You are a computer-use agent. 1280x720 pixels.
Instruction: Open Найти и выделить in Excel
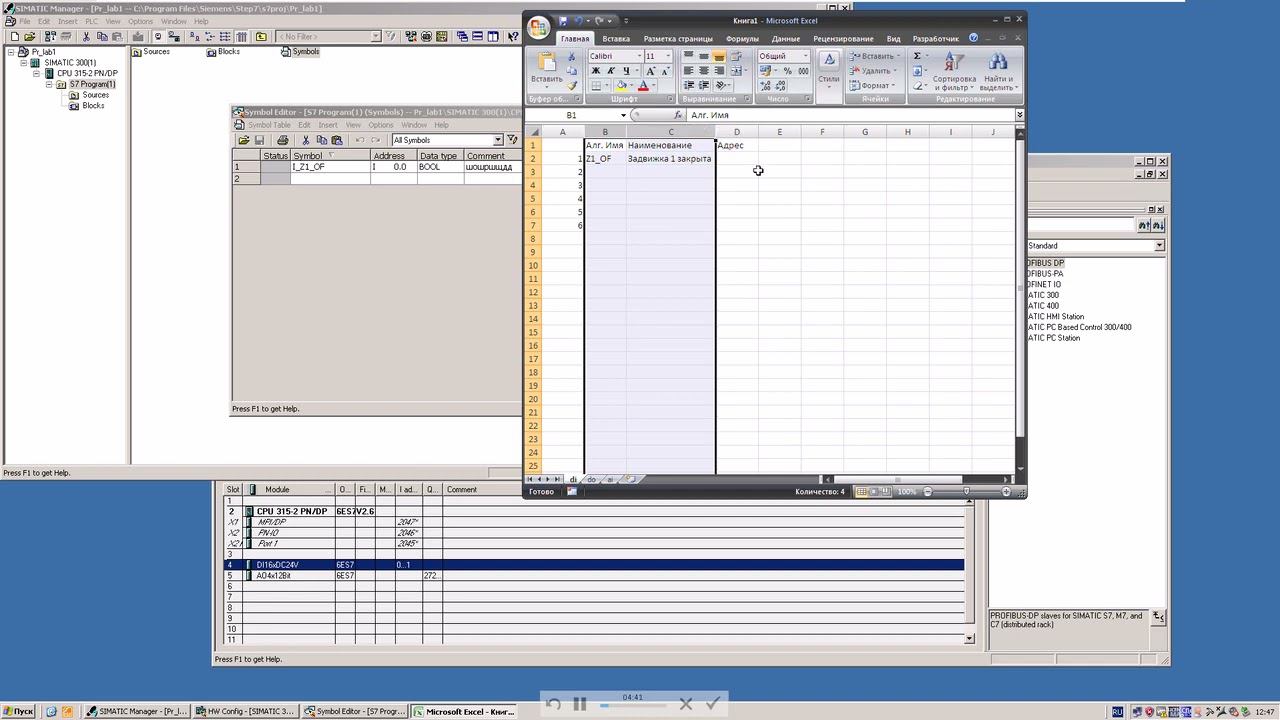pyautogui.click(x=998, y=73)
